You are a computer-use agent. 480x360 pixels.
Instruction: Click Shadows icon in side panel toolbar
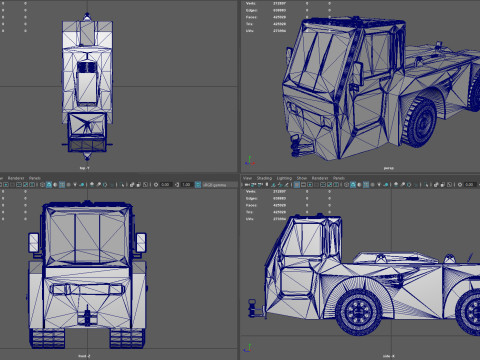(x=386, y=185)
